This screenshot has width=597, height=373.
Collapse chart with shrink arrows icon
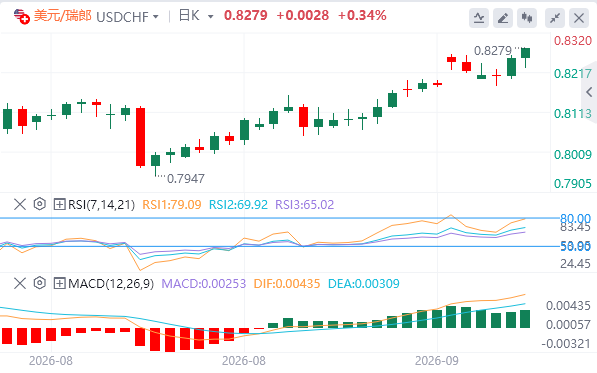coord(555,18)
